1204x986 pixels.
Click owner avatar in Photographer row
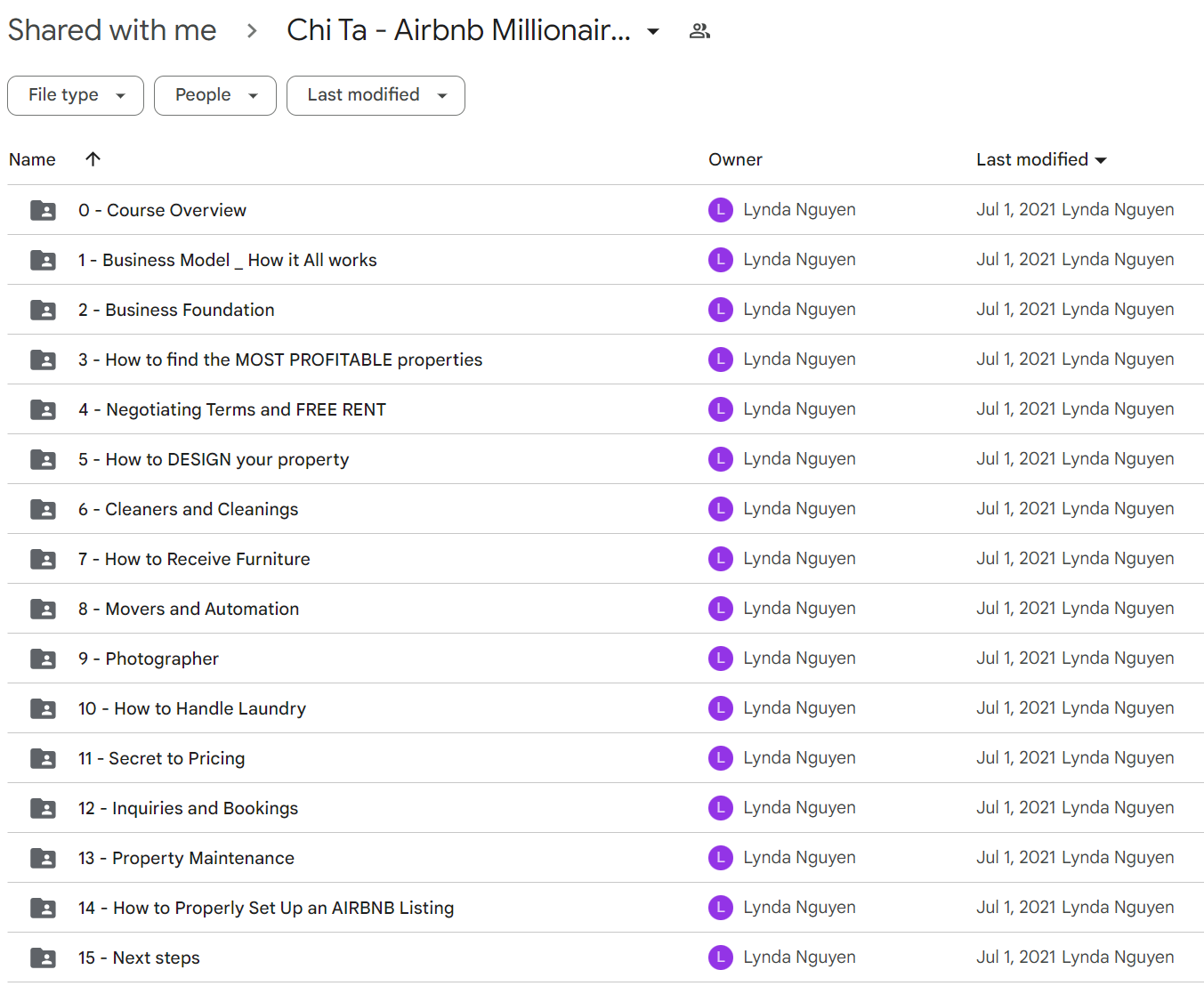[x=721, y=659]
